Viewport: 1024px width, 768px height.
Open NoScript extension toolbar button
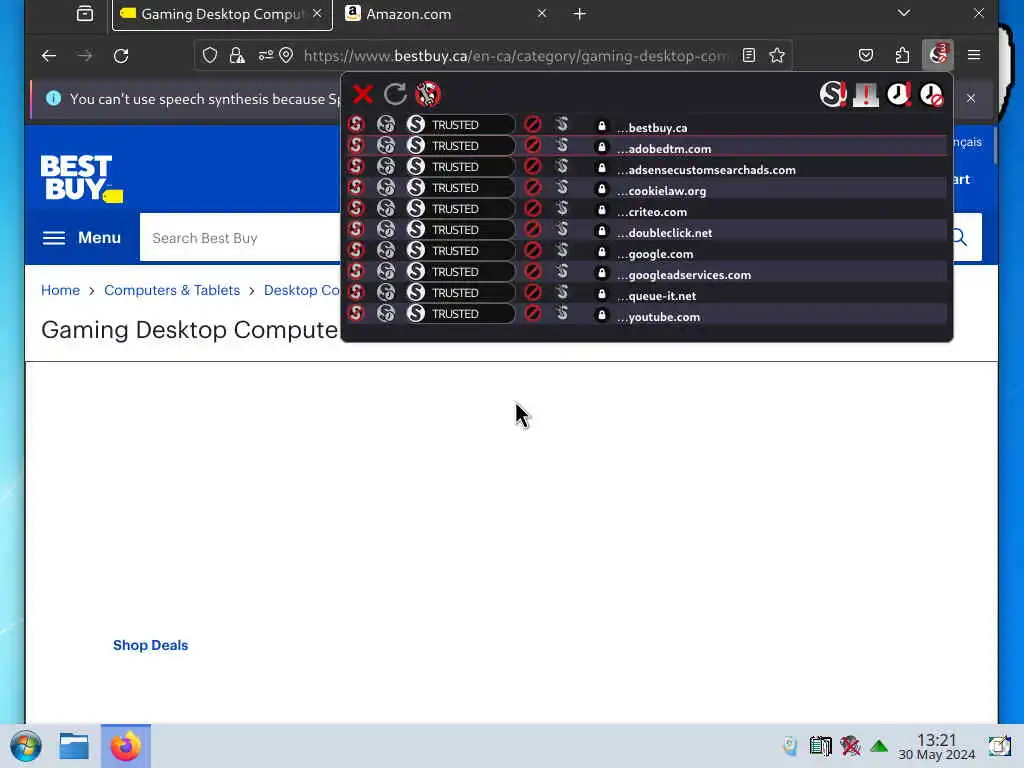938,55
